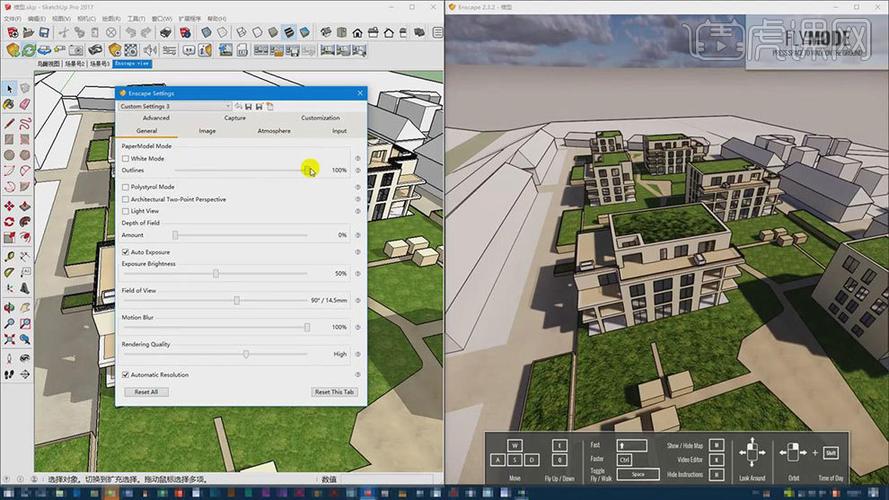
Task: Switch to the Capture tab
Action: click(235, 118)
